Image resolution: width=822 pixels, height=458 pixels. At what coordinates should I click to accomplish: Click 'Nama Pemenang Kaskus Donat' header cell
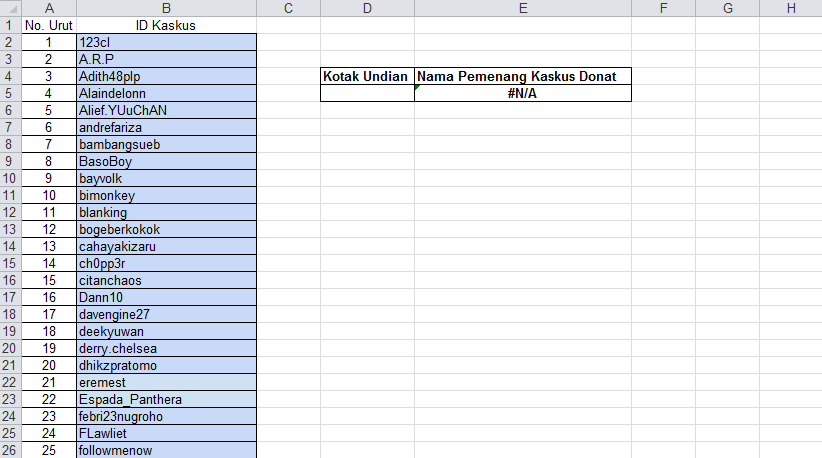[x=523, y=77]
